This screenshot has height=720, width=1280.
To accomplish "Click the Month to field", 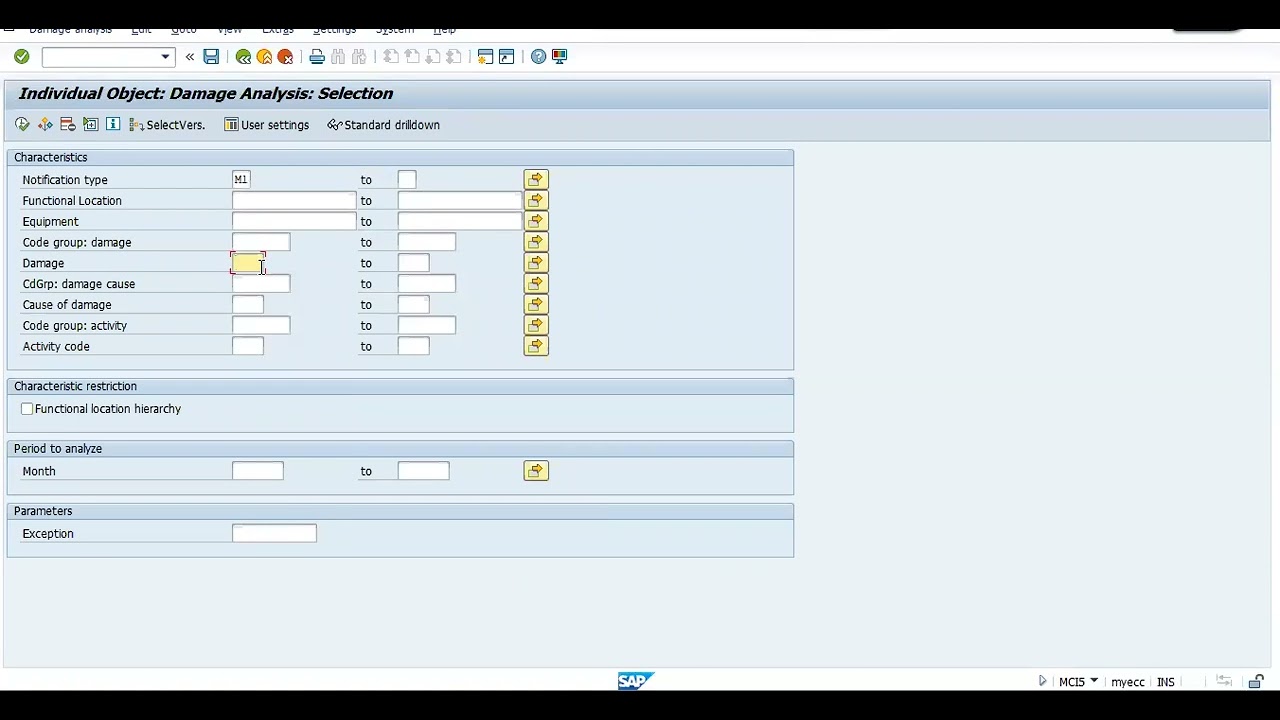I will point(424,471).
